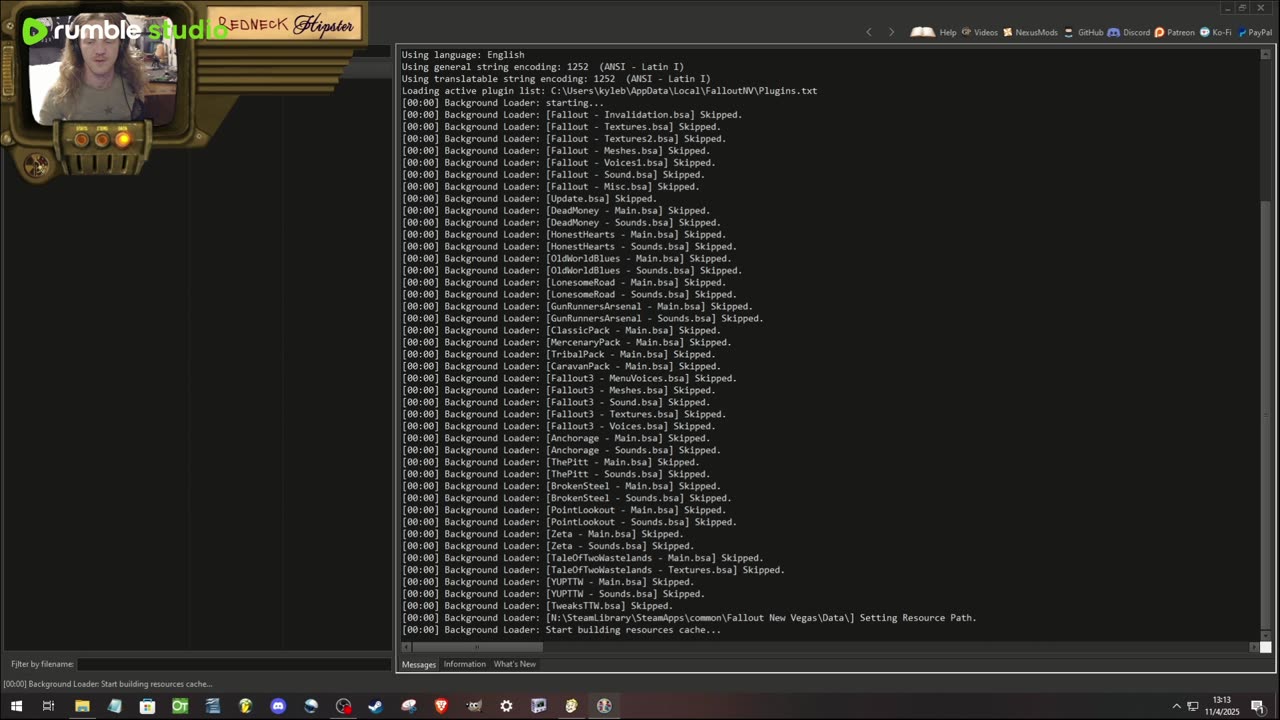Select the 'LonesomeRoad - Sounds.bsa' log line
This screenshot has height=720, width=1280.
pyautogui.click(x=569, y=295)
